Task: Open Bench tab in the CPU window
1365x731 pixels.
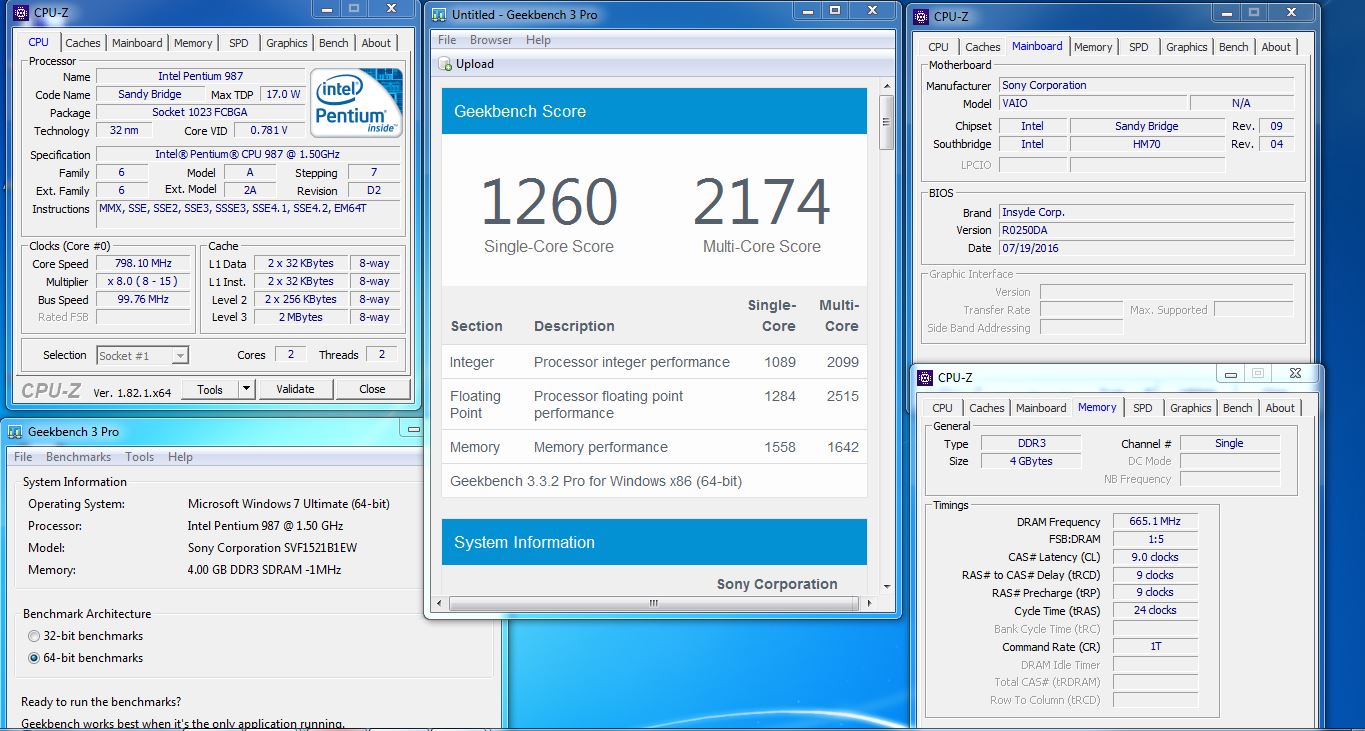Action: tap(334, 43)
